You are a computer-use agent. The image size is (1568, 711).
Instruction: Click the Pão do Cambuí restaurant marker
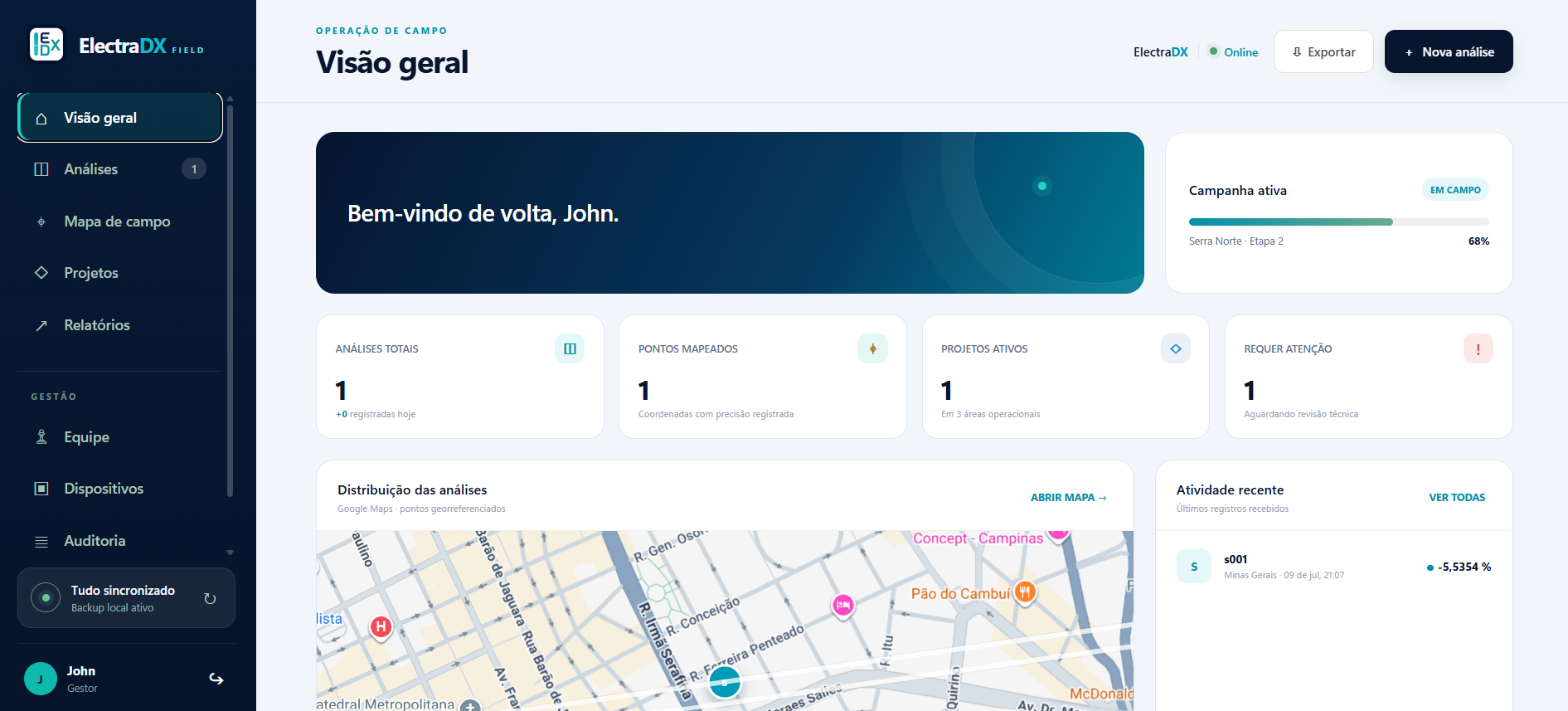point(1026,592)
